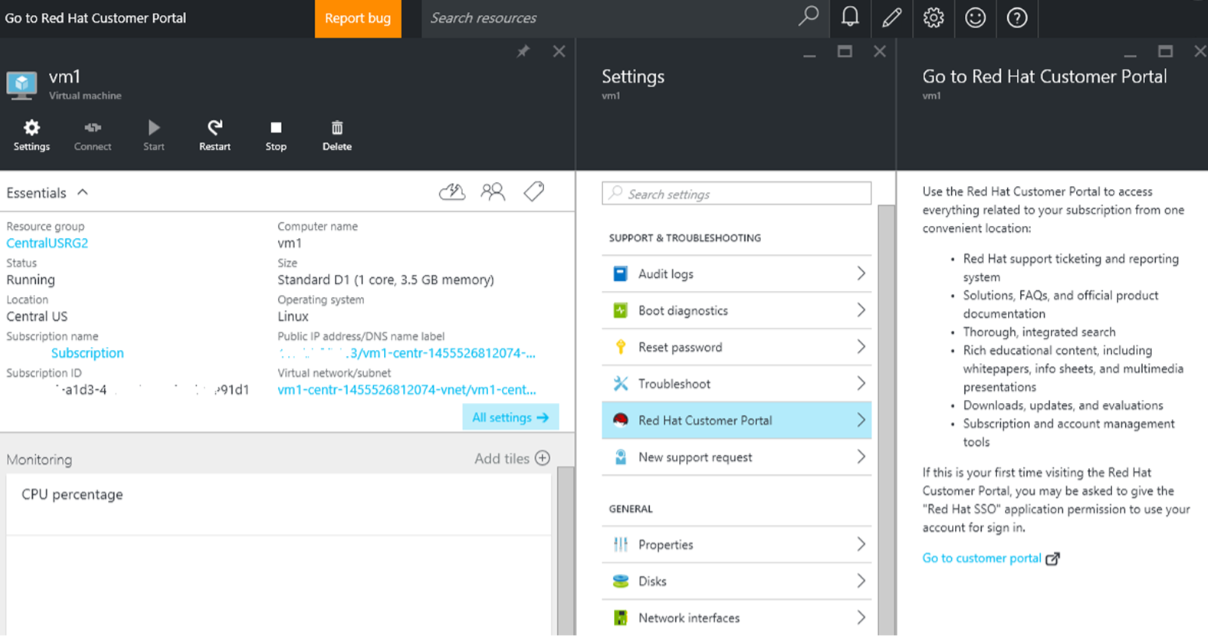Click the pencil edit icon in top bar
This screenshot has width=1208, height=636.
tap(892, 17)
